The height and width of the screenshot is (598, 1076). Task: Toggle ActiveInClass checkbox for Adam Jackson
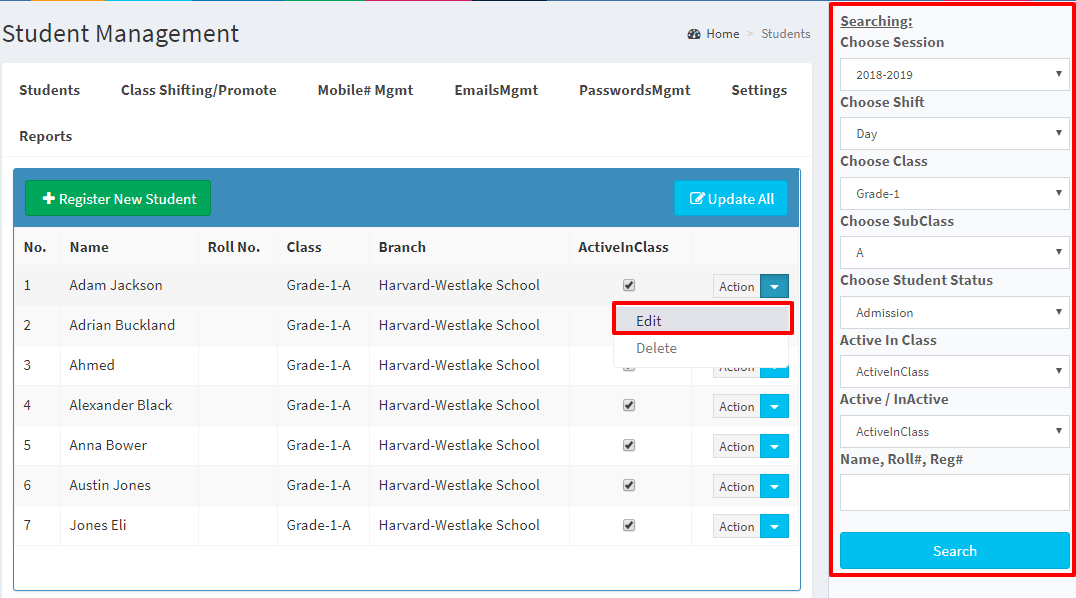pos(629,285)
